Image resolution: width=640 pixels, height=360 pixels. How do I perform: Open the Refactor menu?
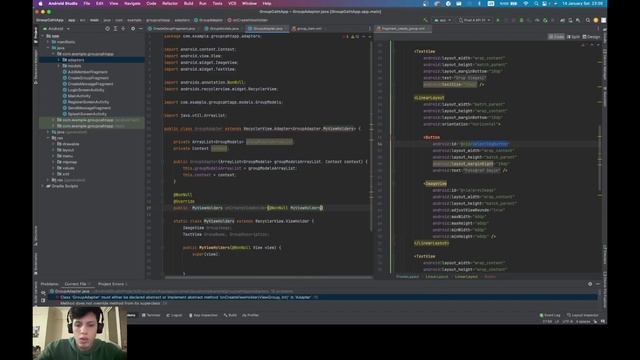click(x=170, y=3)
